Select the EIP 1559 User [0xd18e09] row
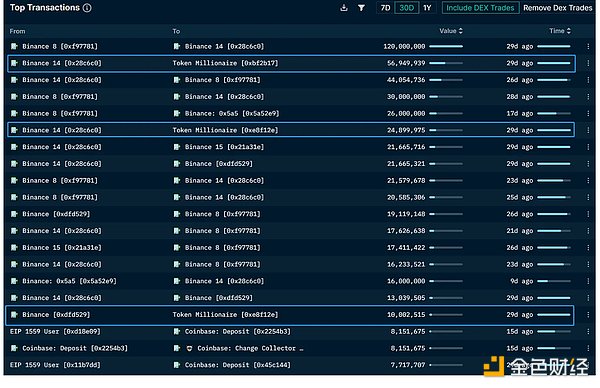Image resolution: width=600 pixels, height=388 pixels. [291, 331]
